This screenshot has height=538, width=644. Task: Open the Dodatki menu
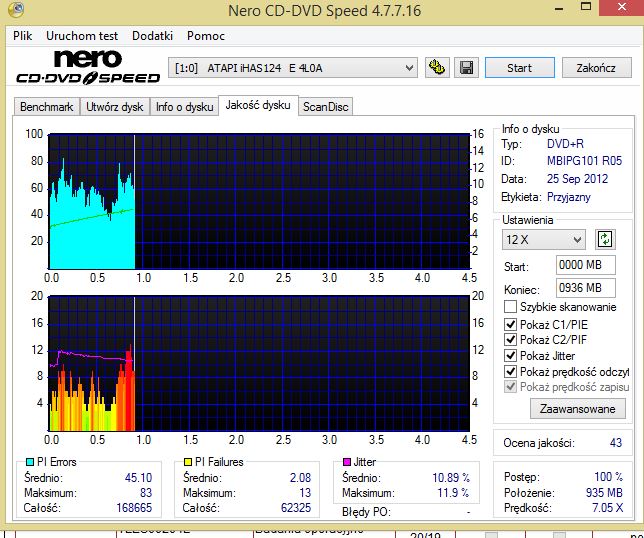[152, 36]
